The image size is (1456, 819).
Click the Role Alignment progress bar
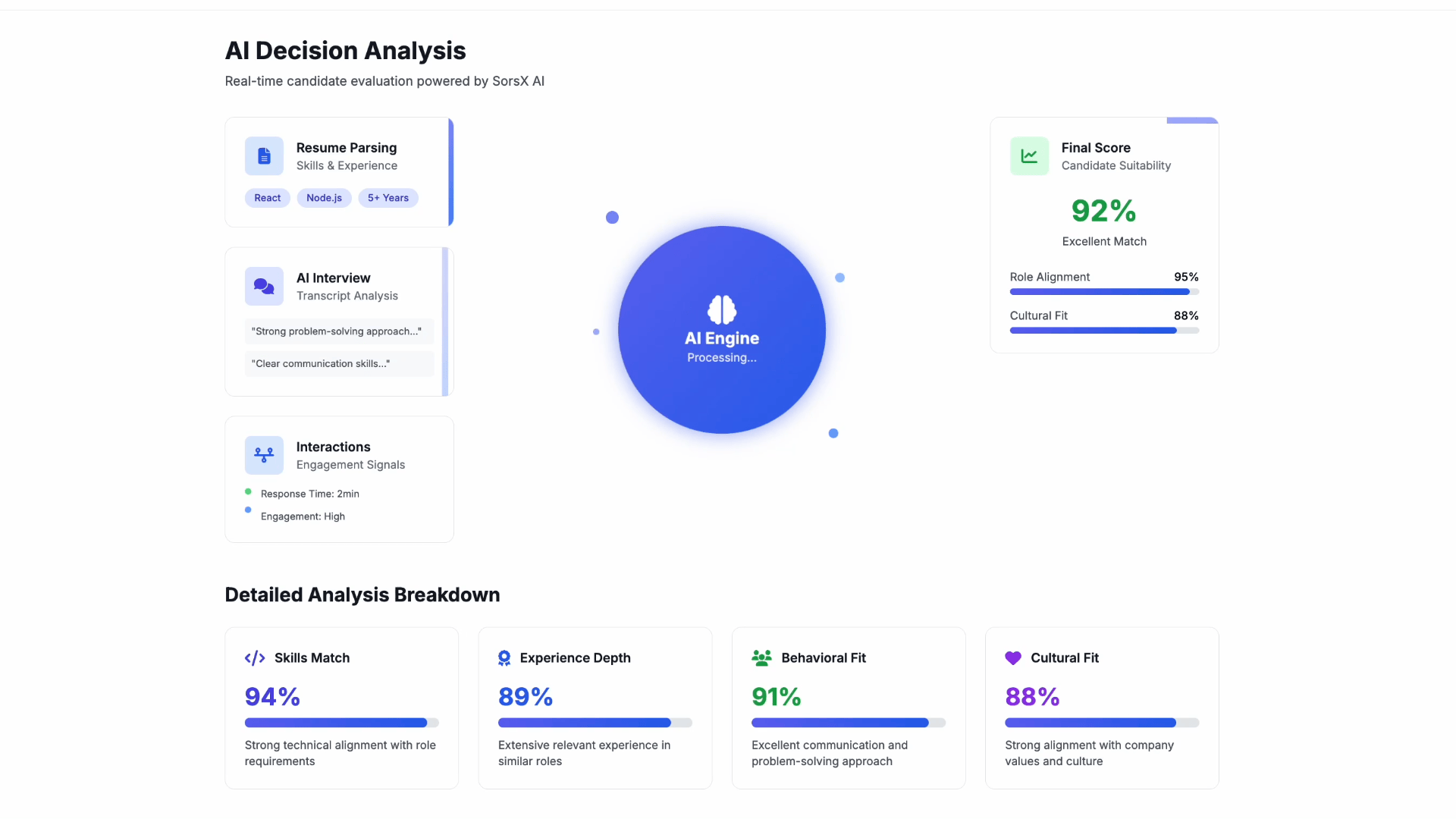click(x=1103, y=292)
